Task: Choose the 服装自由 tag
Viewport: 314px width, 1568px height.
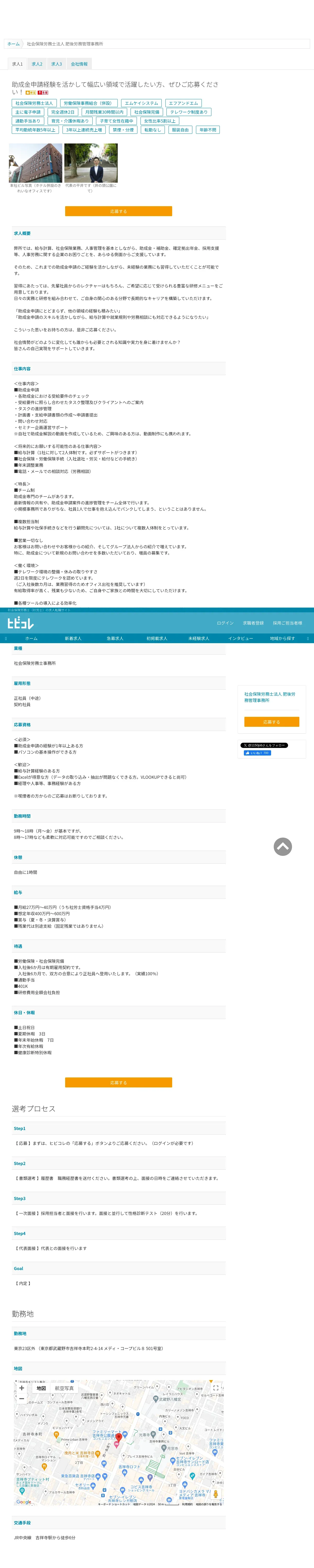Action: (181, 130)
